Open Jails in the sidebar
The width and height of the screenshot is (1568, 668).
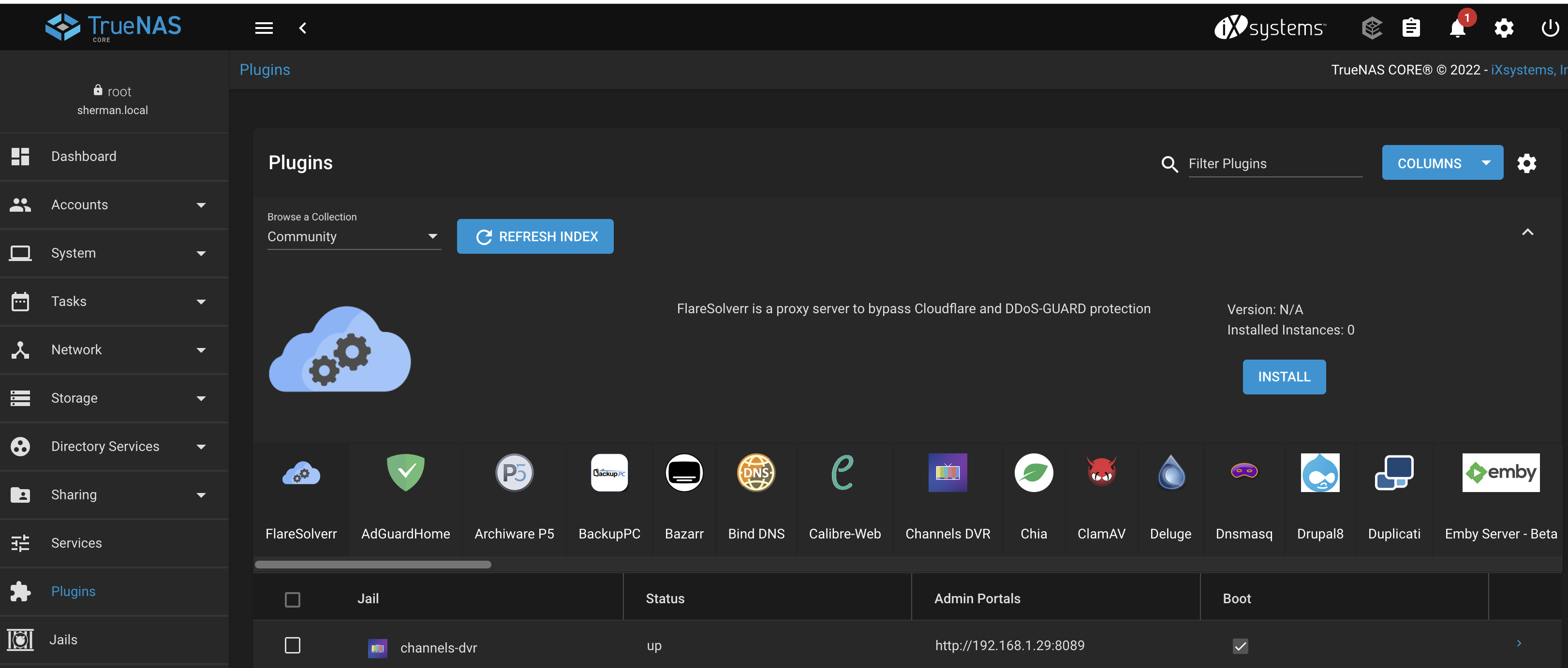pos(63,639)
